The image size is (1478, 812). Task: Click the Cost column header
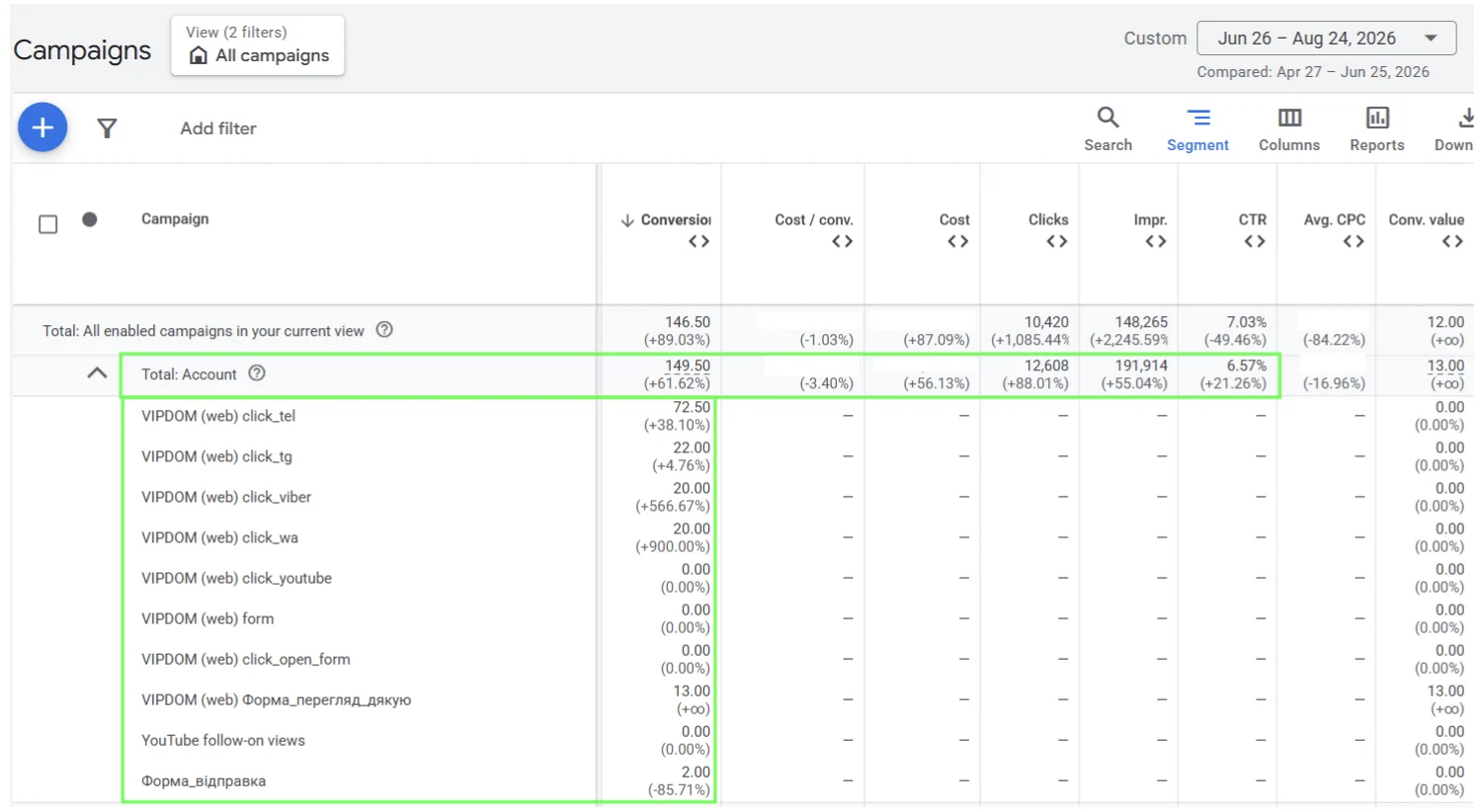954,219
